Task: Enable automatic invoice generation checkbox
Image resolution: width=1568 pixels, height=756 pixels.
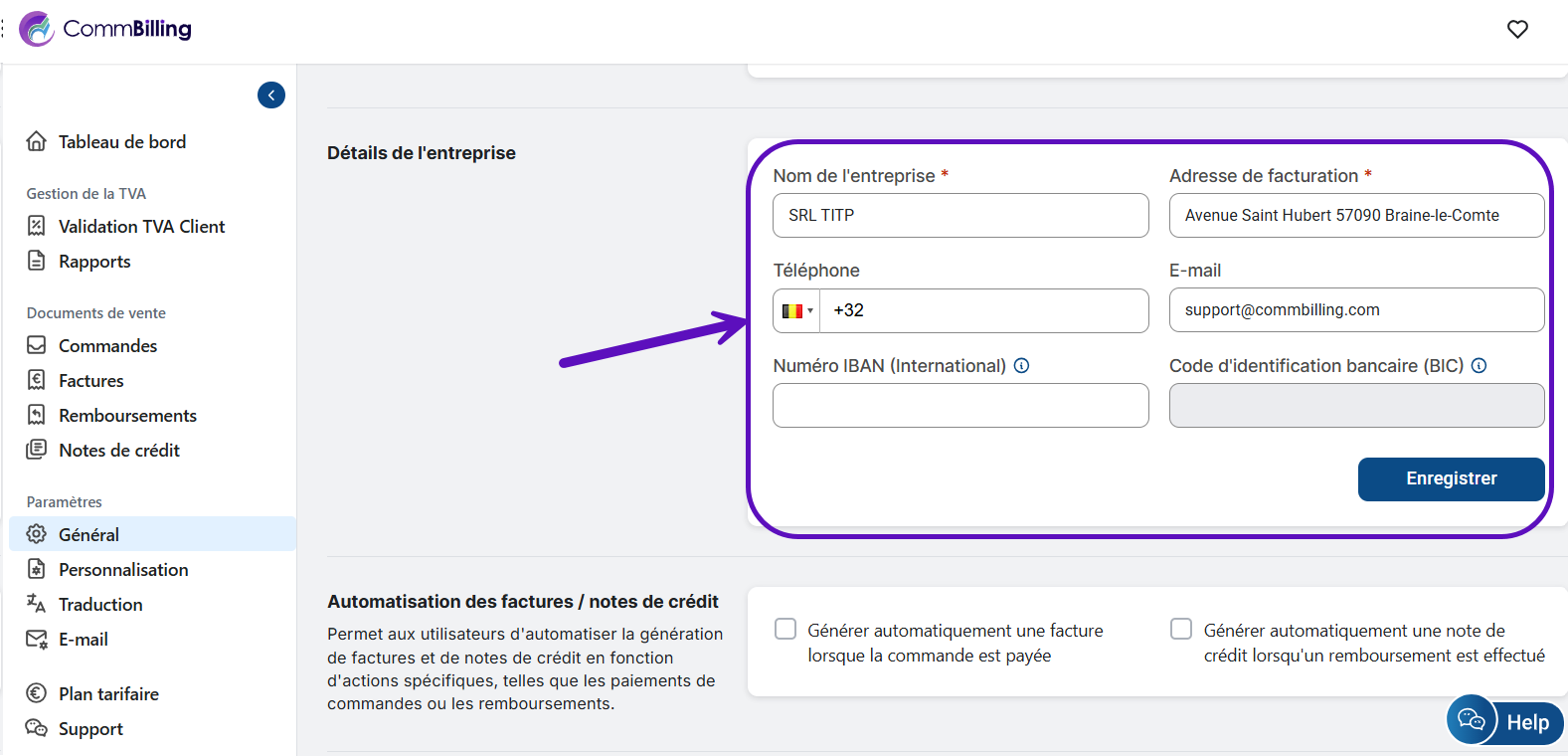Action: coord(785,629)
